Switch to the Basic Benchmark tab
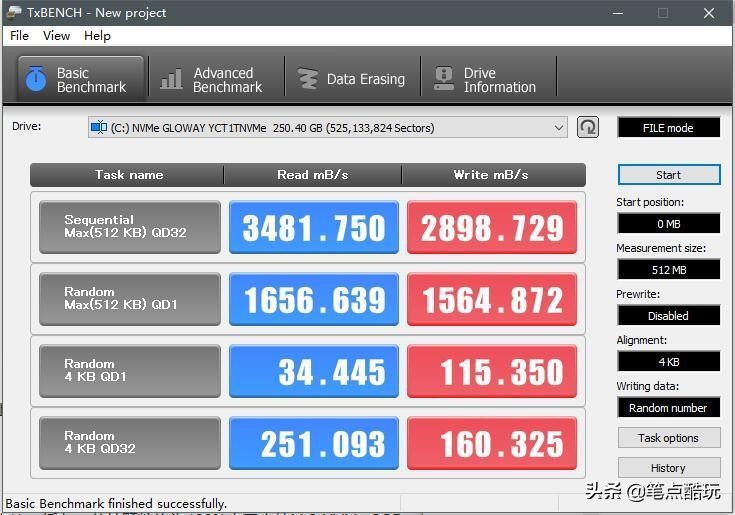Viewport: 735px width, 515px height. 81,79
